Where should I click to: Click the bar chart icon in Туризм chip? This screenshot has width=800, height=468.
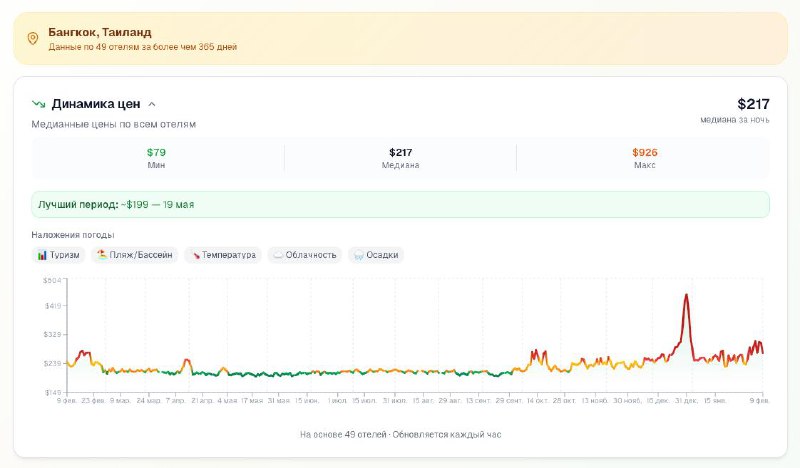[42, 255]
